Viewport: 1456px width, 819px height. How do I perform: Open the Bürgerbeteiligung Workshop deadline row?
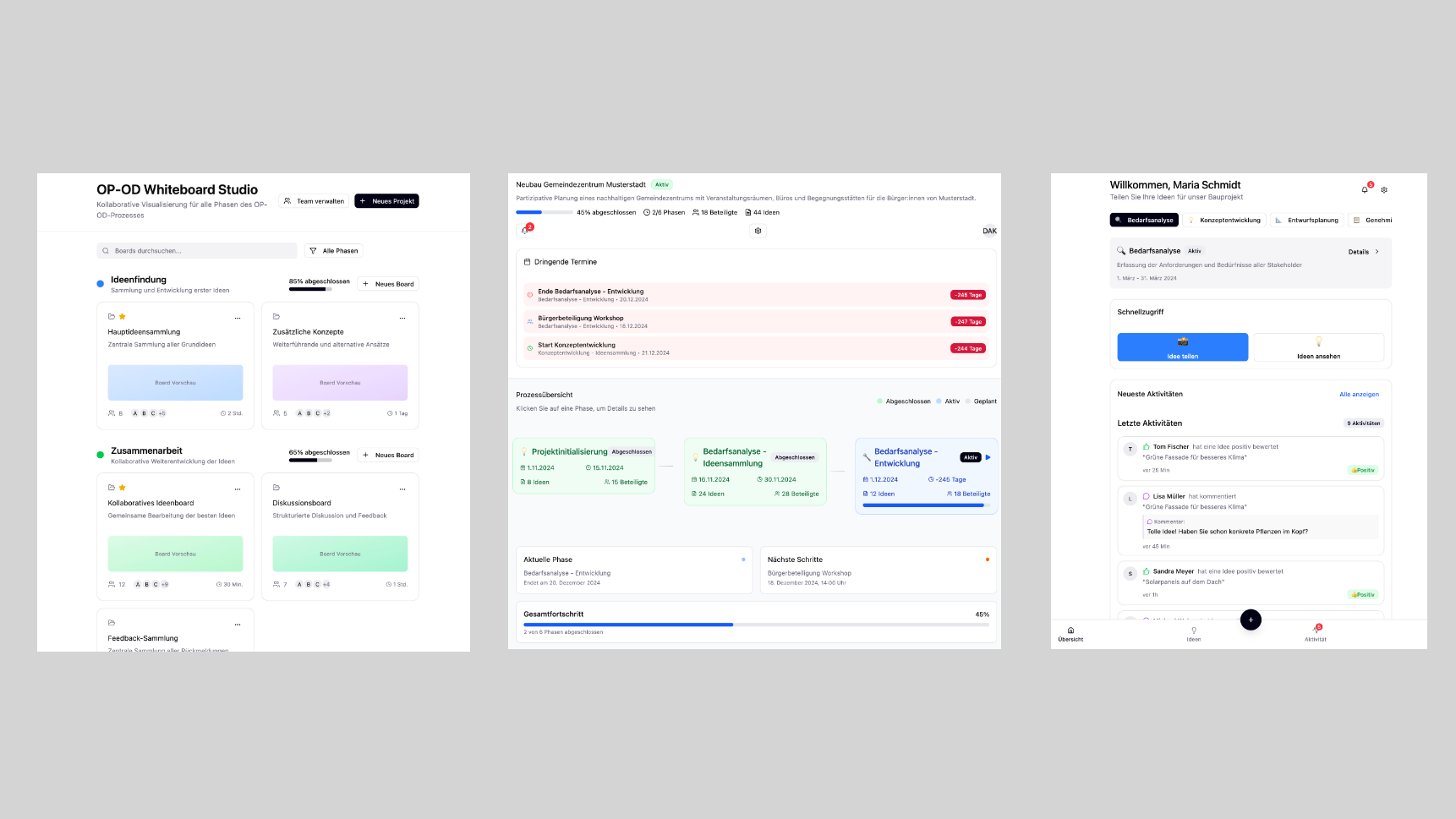[x=756, y=322]
